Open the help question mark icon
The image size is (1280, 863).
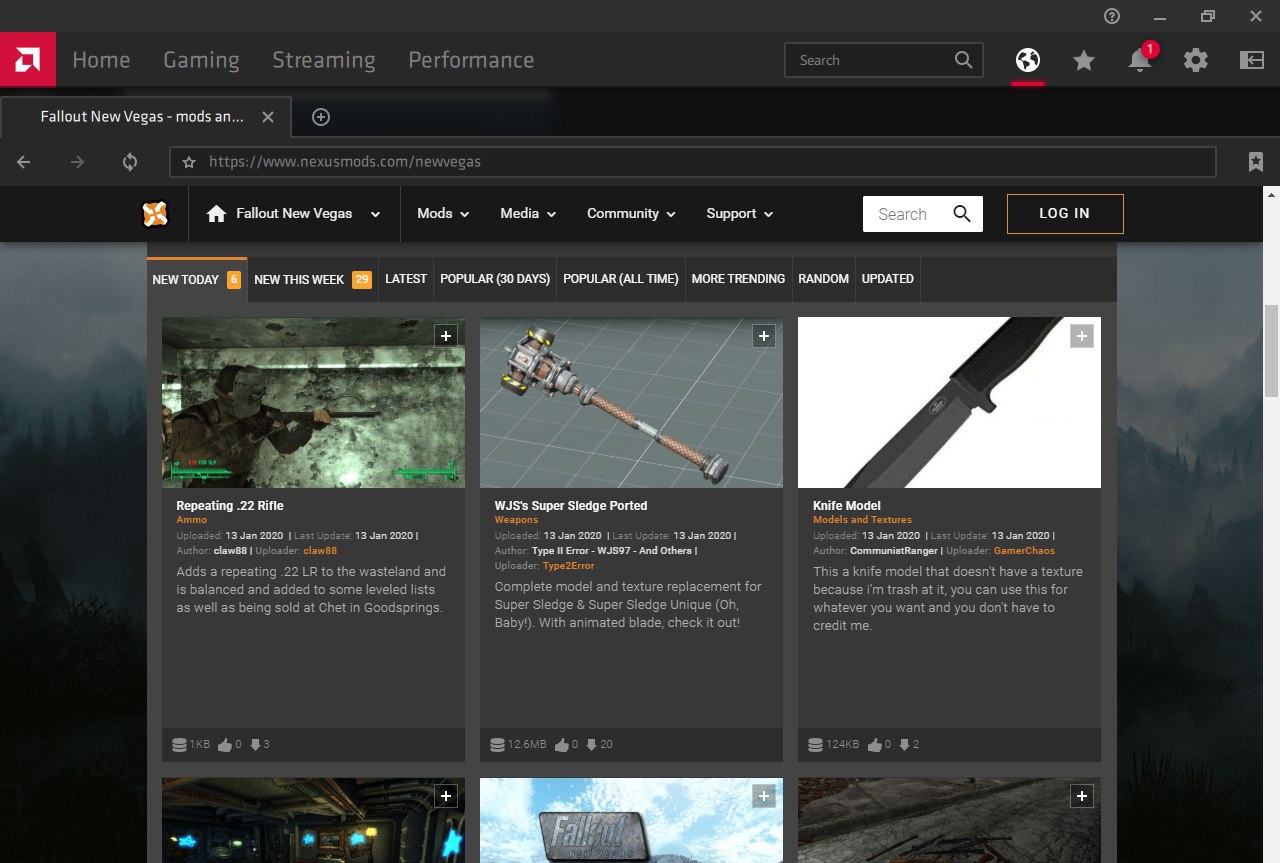pos(1112,16)
